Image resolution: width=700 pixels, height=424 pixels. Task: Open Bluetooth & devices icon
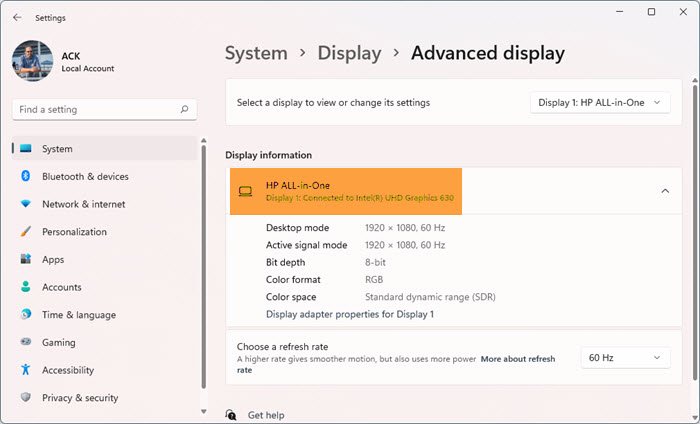point(26,176)
